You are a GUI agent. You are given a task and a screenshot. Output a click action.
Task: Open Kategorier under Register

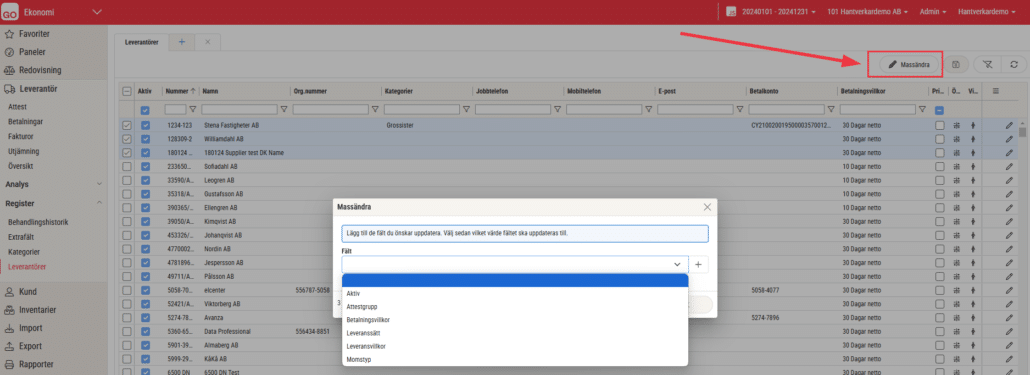click(x=24, y=252)
